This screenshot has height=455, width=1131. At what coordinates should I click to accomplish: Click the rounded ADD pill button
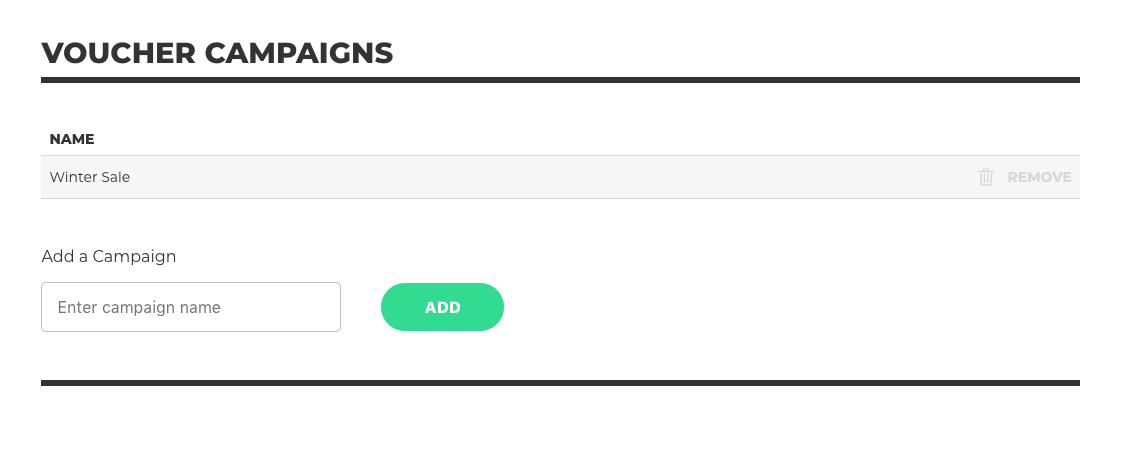pos(442,307)
